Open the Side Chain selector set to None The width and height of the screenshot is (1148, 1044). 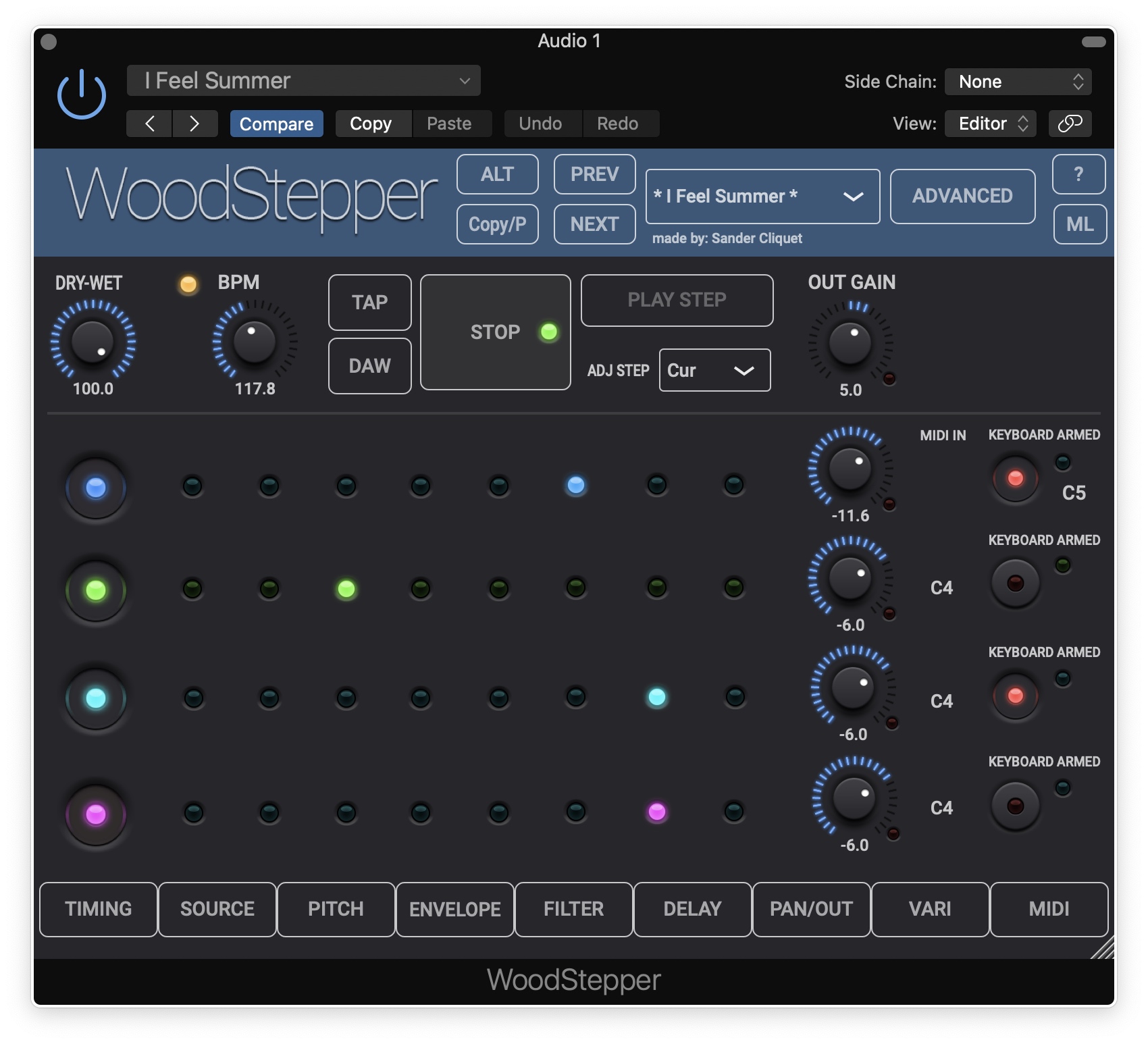(1017, 81)
